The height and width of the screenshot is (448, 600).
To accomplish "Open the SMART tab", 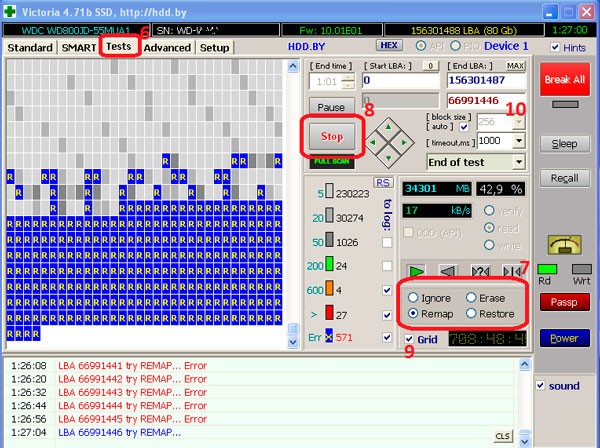I will pos(78,48).
